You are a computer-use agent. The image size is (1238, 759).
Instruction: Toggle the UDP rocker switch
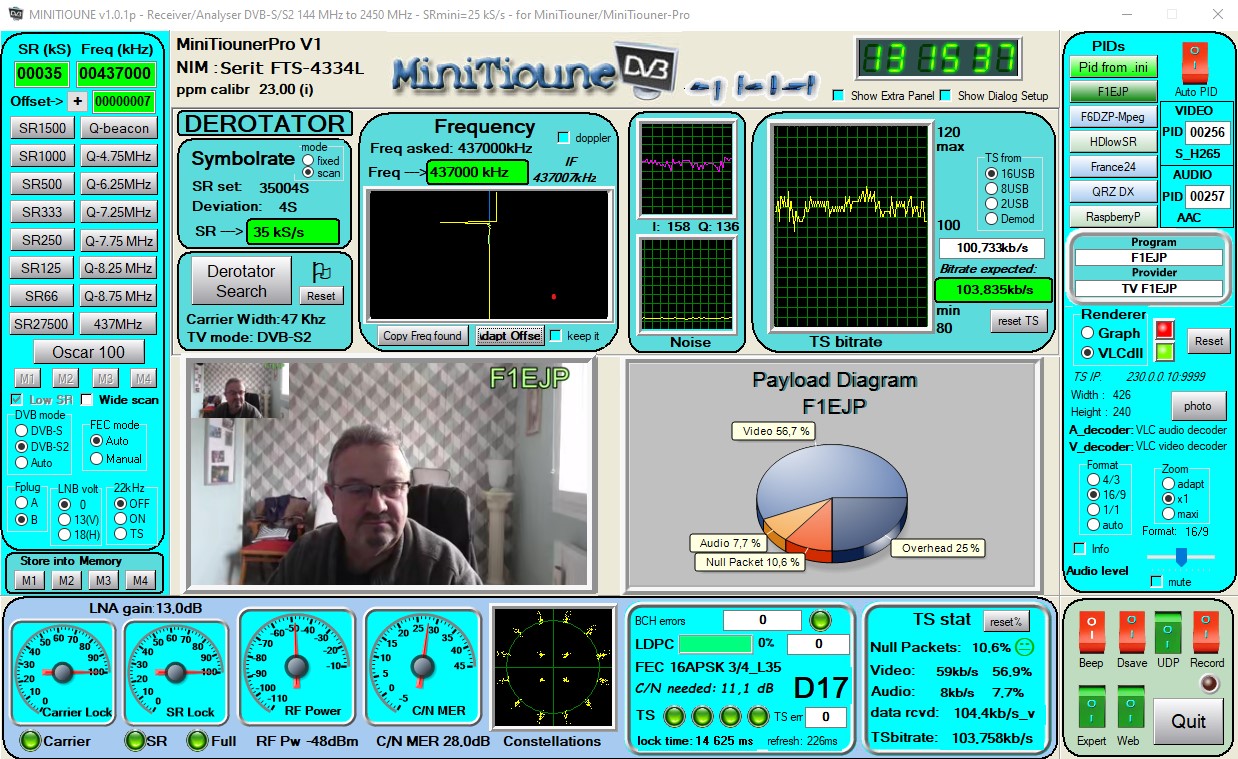tap(1168, 632)
